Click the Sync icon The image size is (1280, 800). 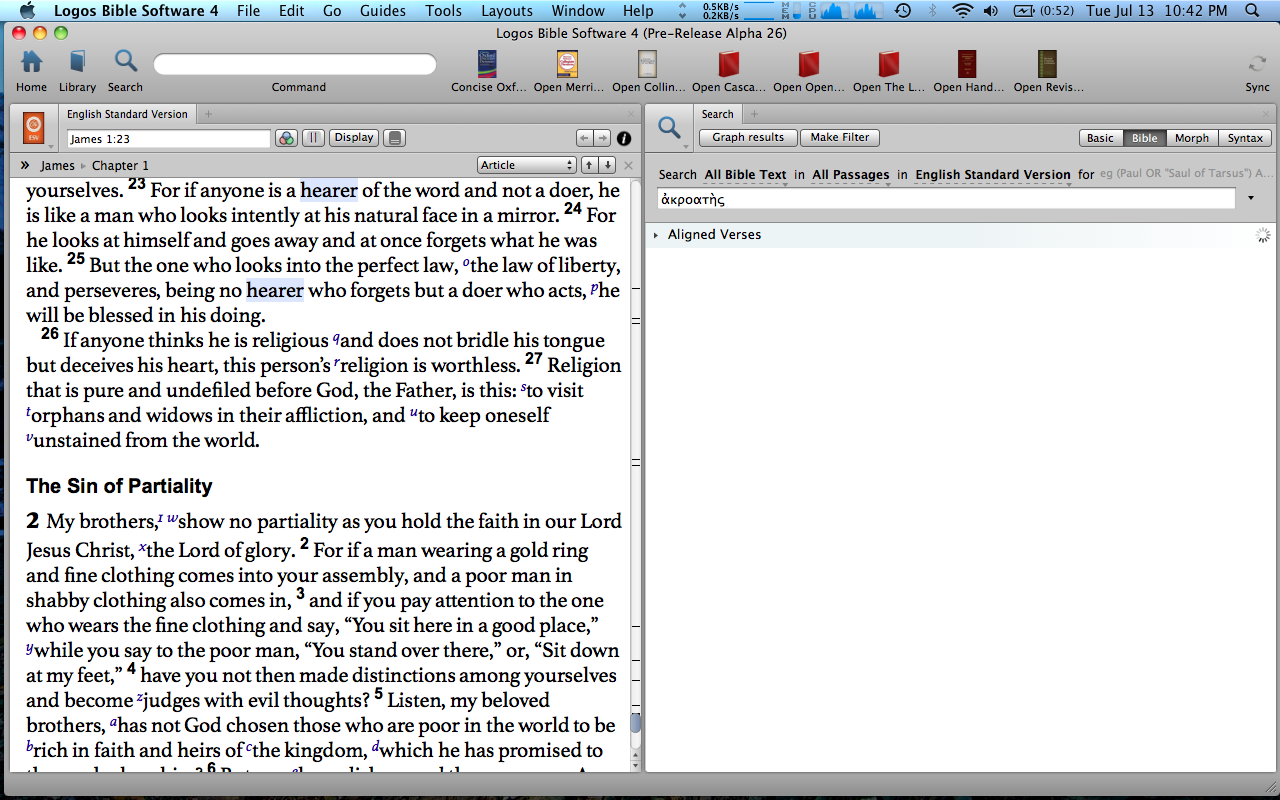1257,64
